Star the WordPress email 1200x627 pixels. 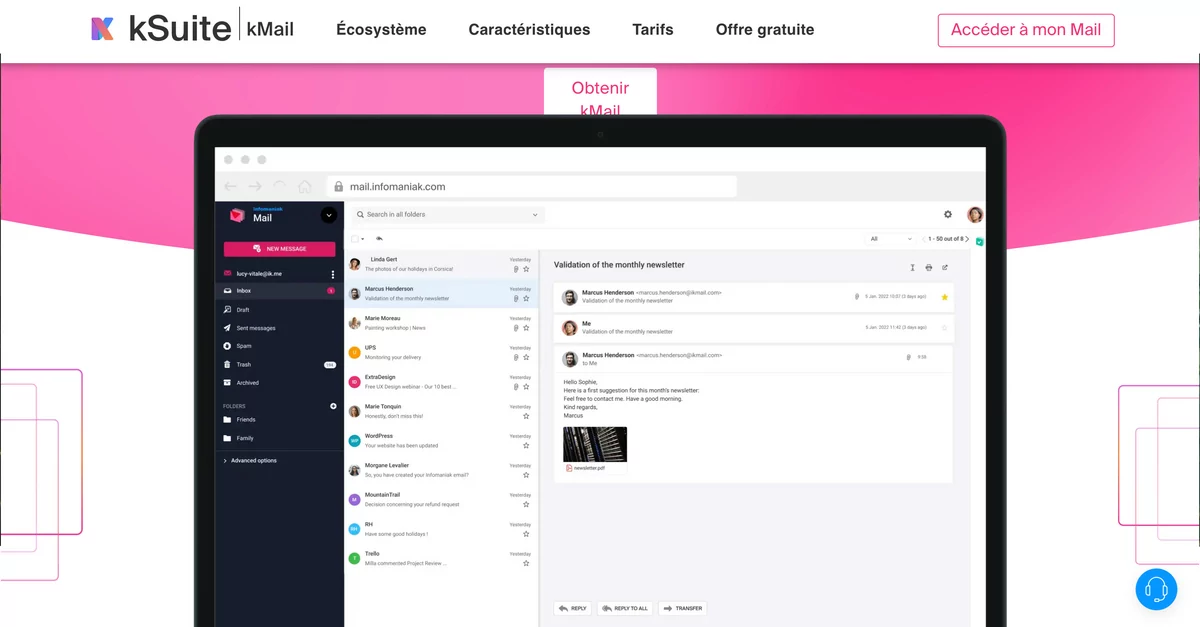(x=526, y=446)
